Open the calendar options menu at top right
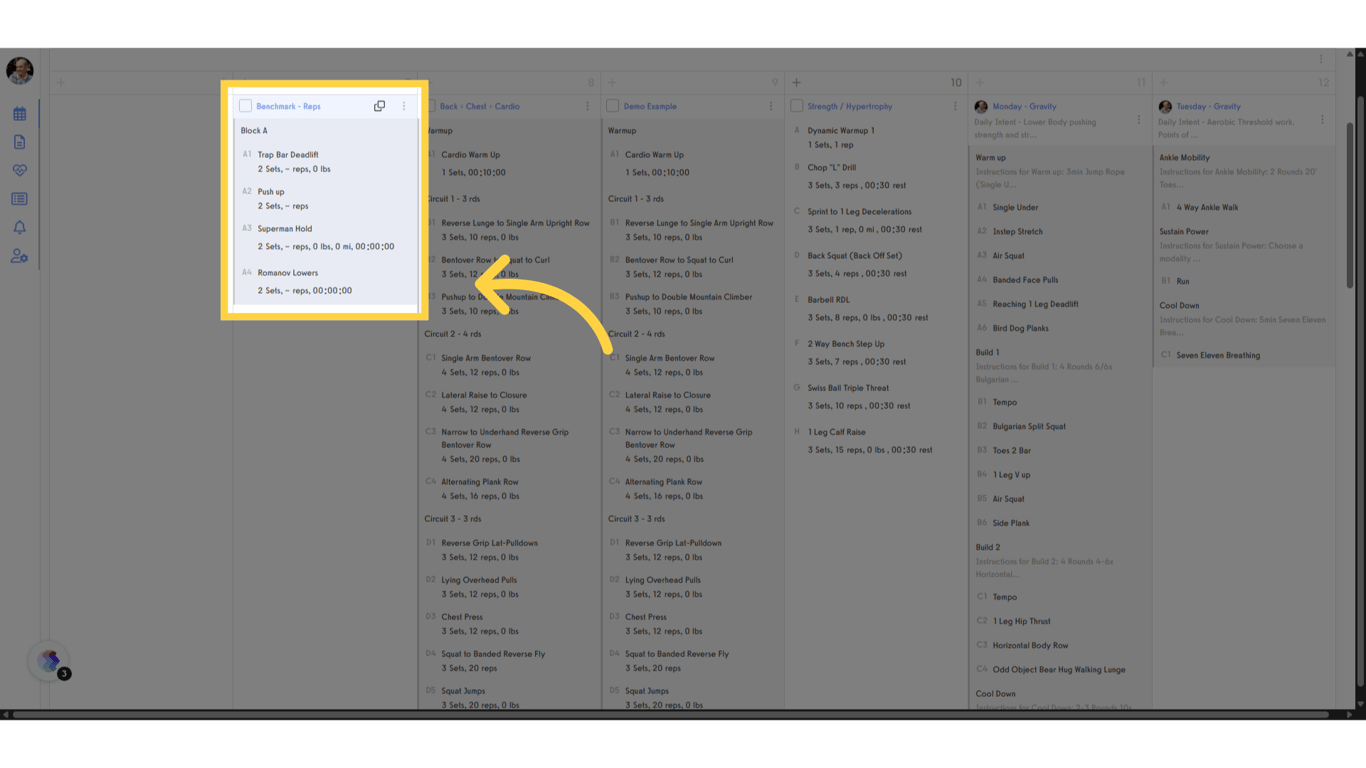This screenshot has height=768, width=1366. click(x=1320, y=59)
